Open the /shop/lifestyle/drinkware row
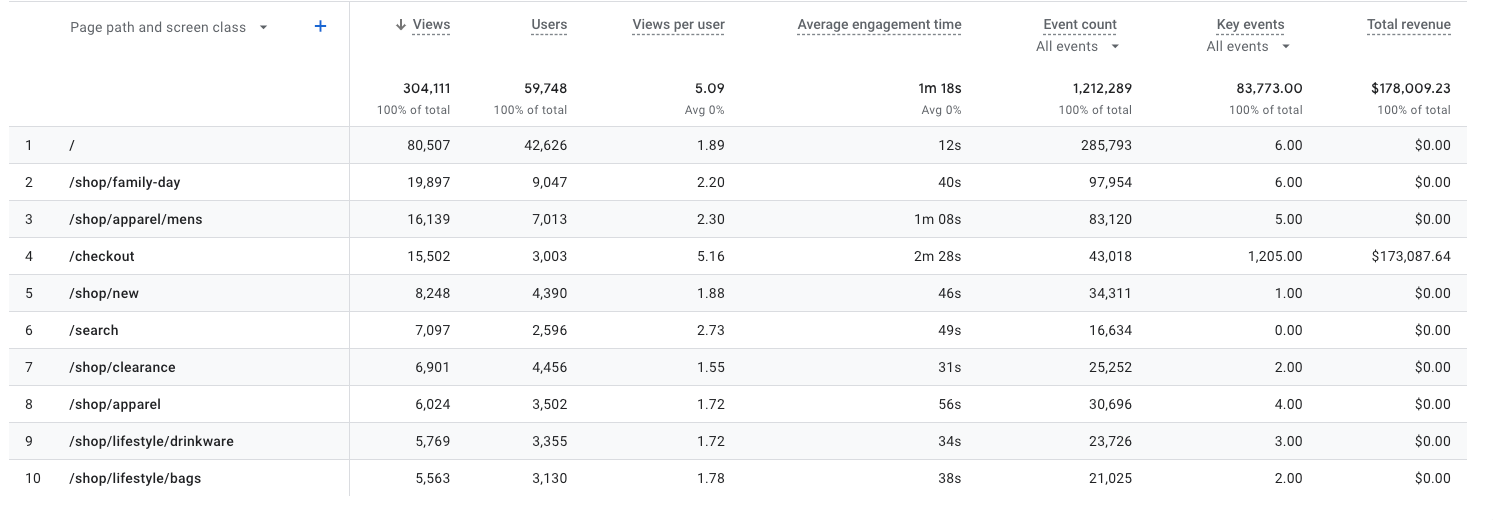Screen dimensions: 1493x520 pyautogui.click(x=151, y=442)
